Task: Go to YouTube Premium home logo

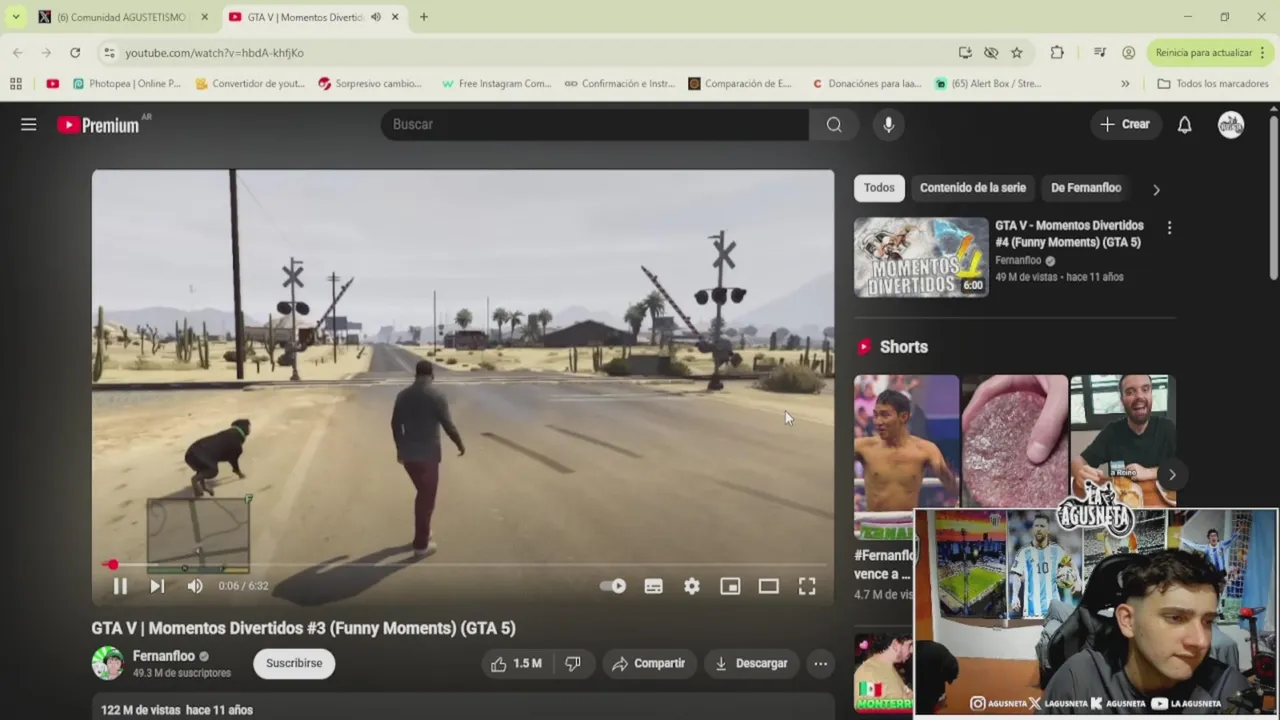Action: pyautogui.click(x=98, y=125)
